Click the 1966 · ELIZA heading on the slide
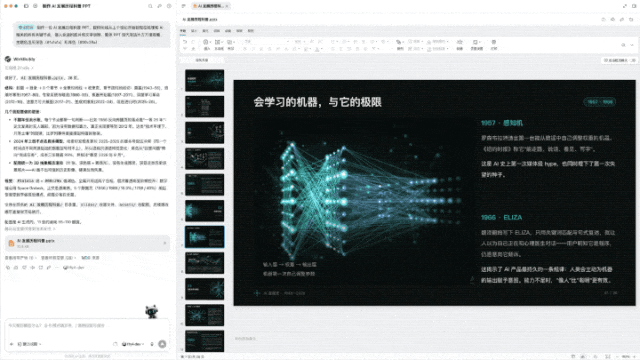640x360 pixels. click(501, 218)
